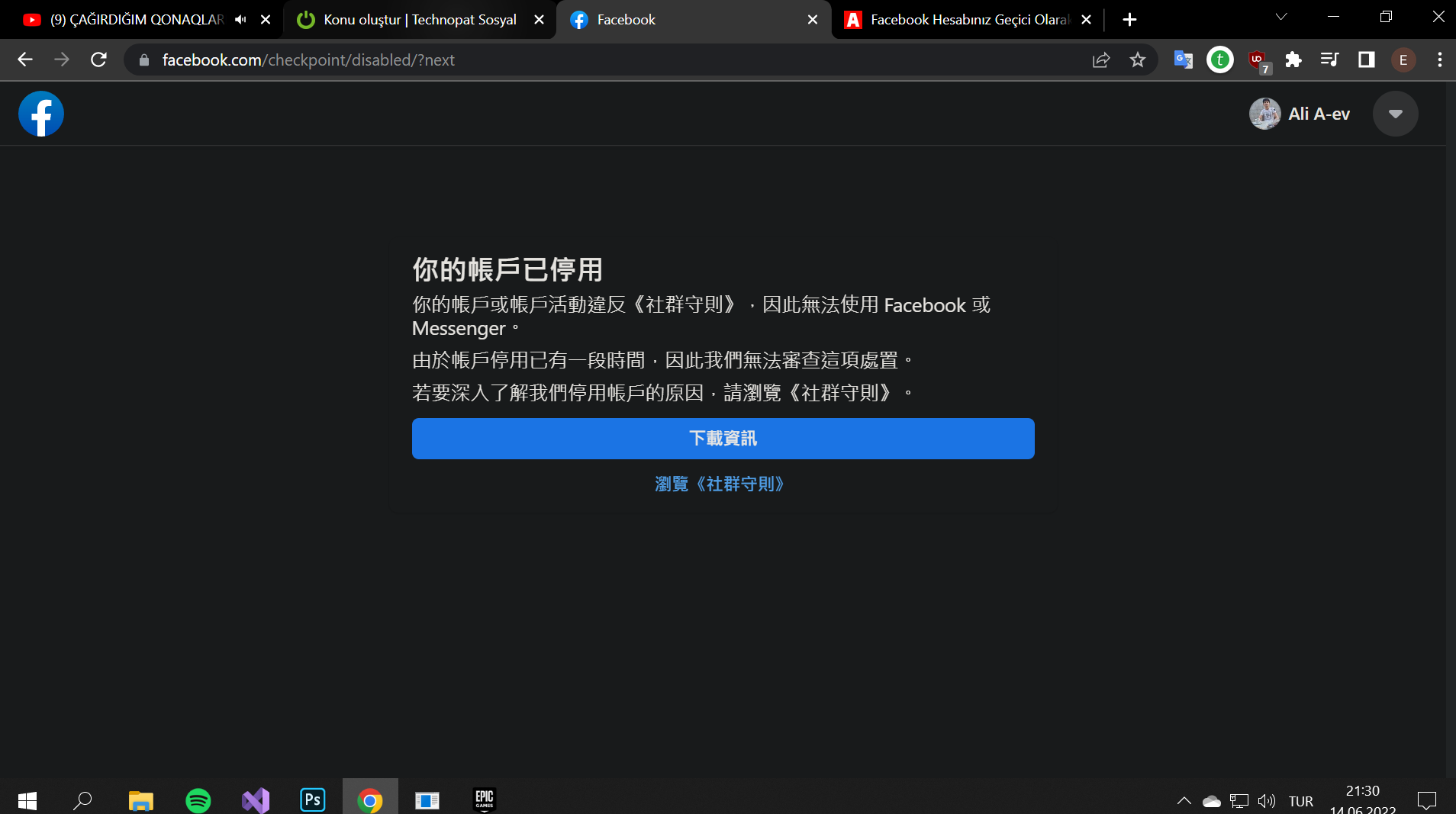1456x814 pixels.
Task: Open the Ali A-ev profile avatar
Action: (1264, 114)
